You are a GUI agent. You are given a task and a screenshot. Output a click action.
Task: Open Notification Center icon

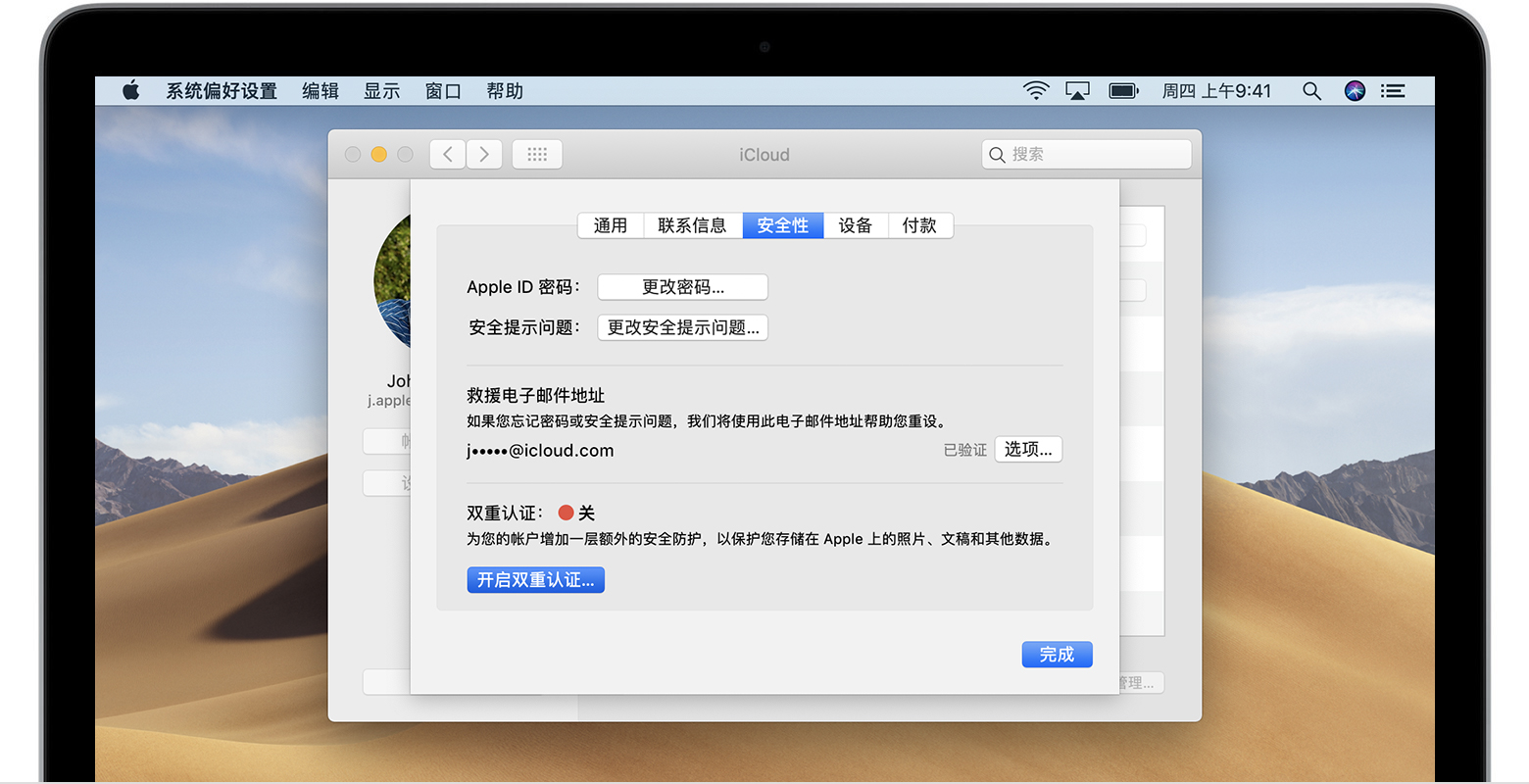click(x=1393, y=91)
